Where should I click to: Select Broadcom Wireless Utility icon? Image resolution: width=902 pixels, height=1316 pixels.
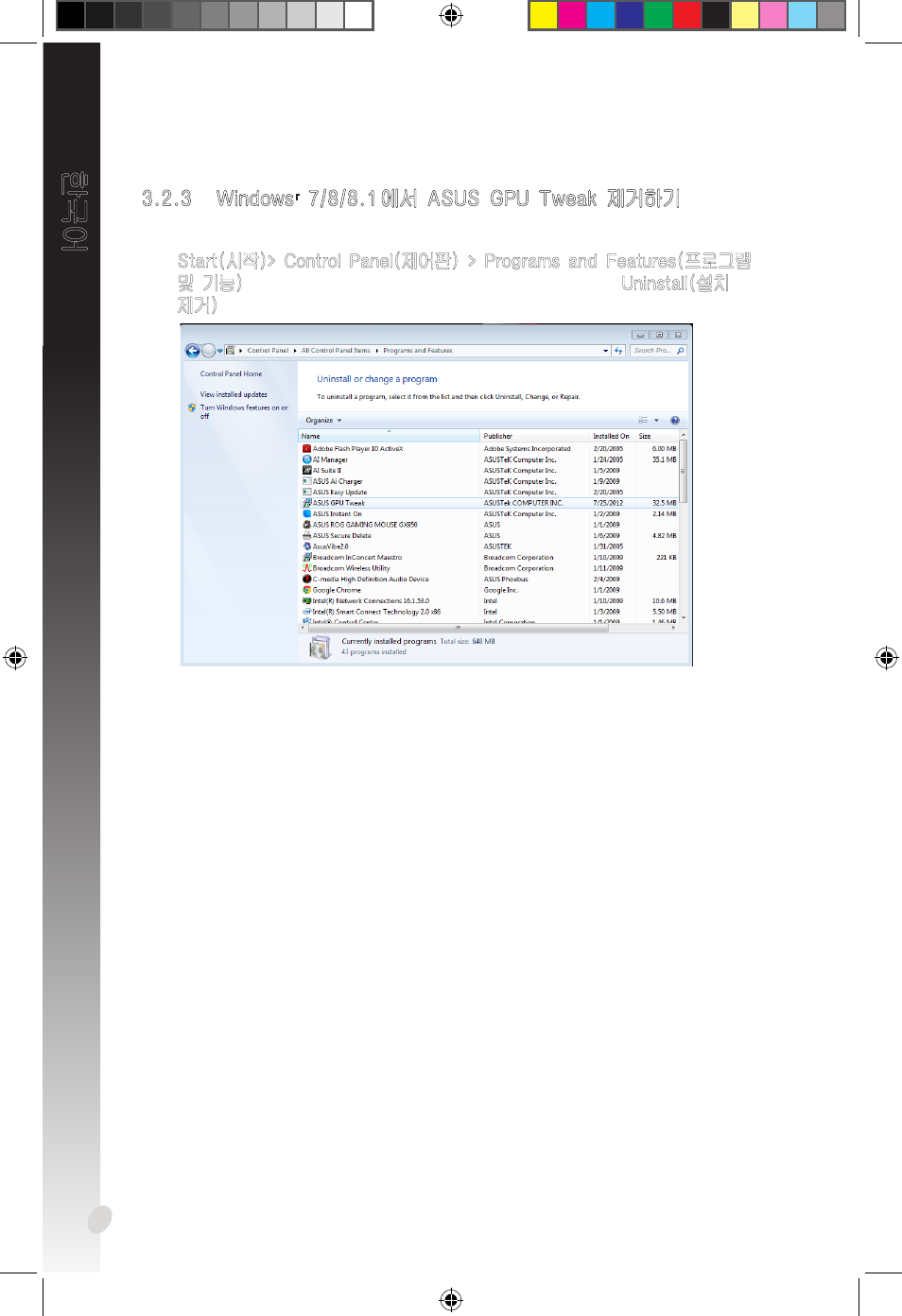point(306,568)
